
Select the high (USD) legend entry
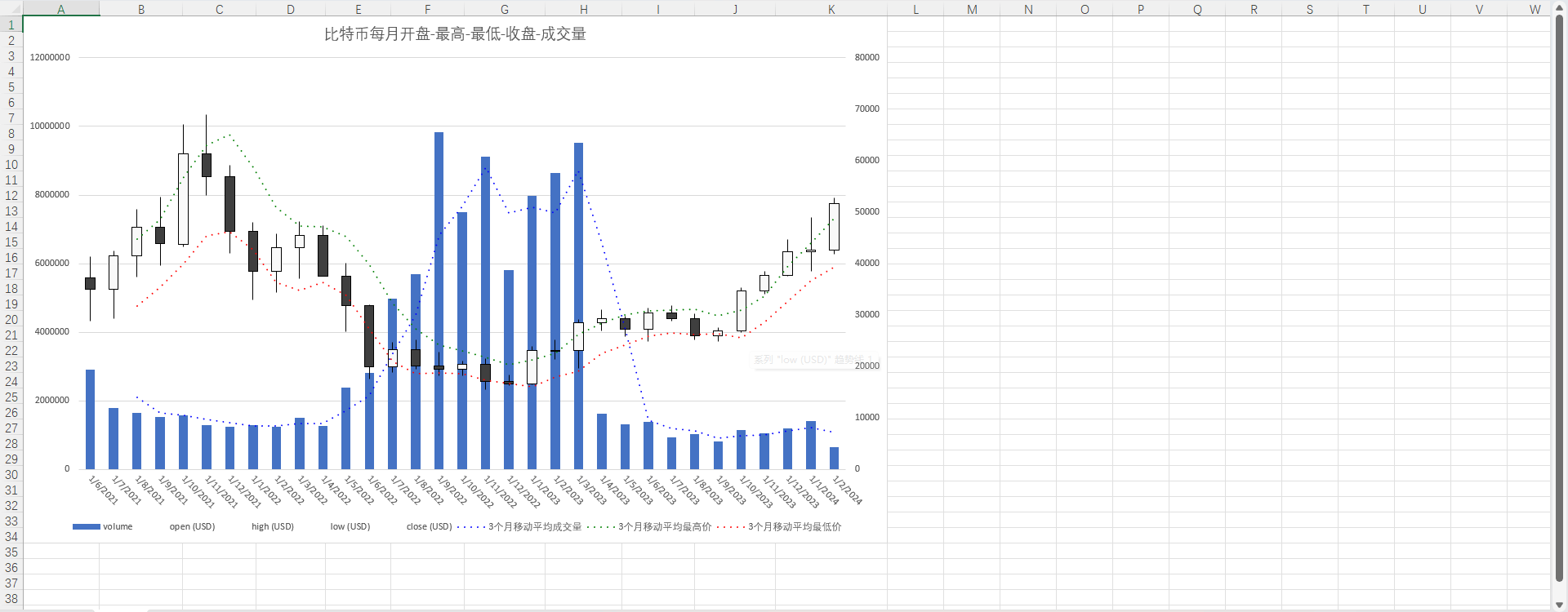tap(272, 526)
